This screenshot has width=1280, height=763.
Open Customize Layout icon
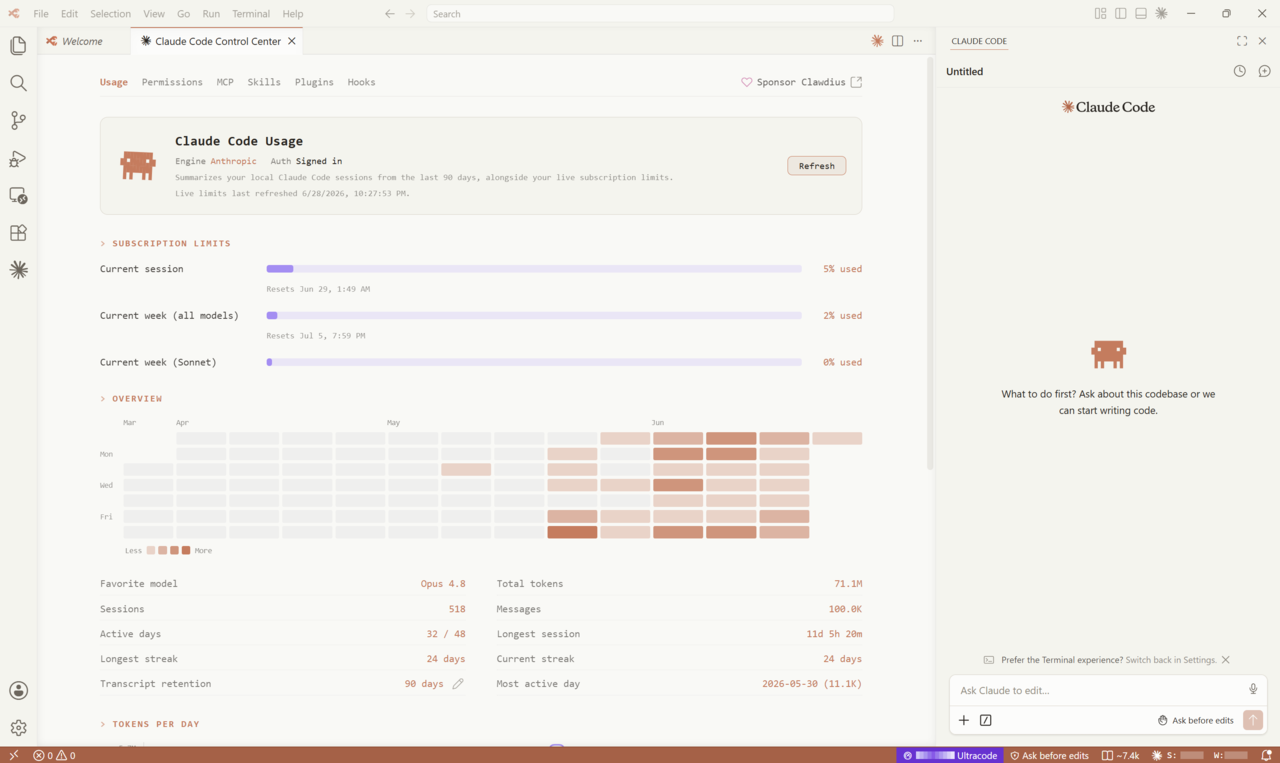pos(1100,14)
